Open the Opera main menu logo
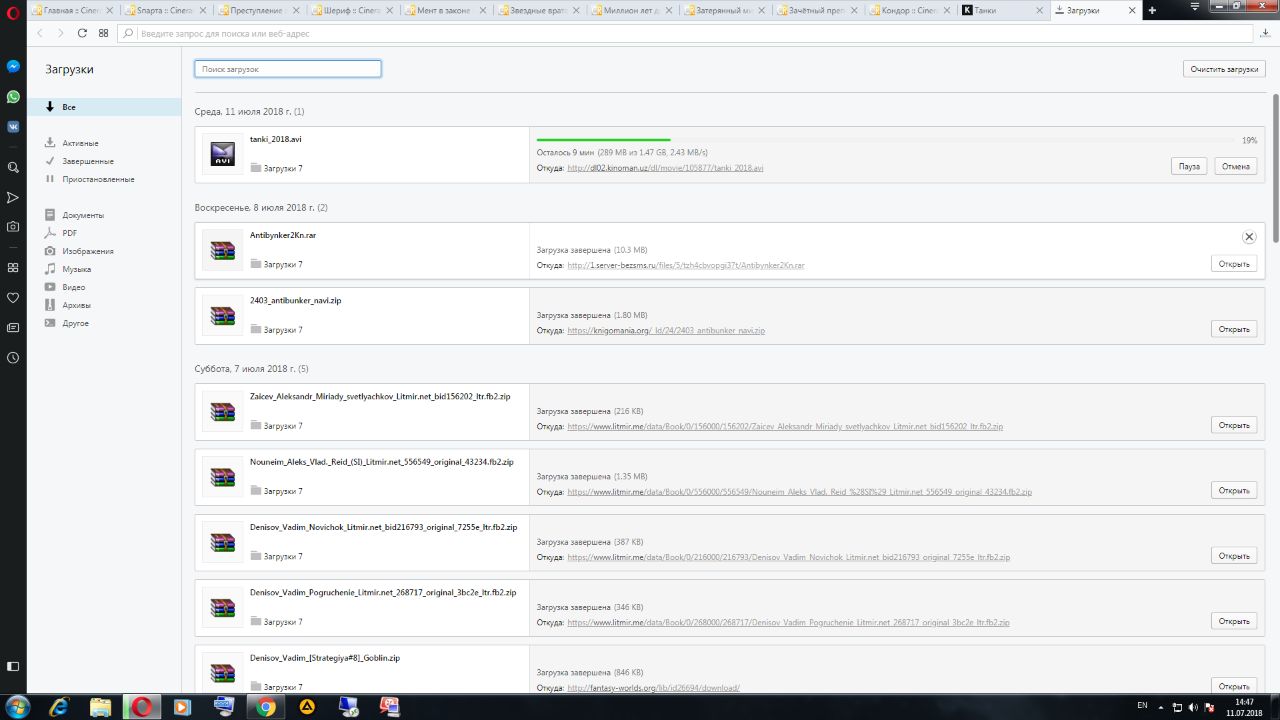The height and width of the screenshot is (720, 1280). (13, 11)
